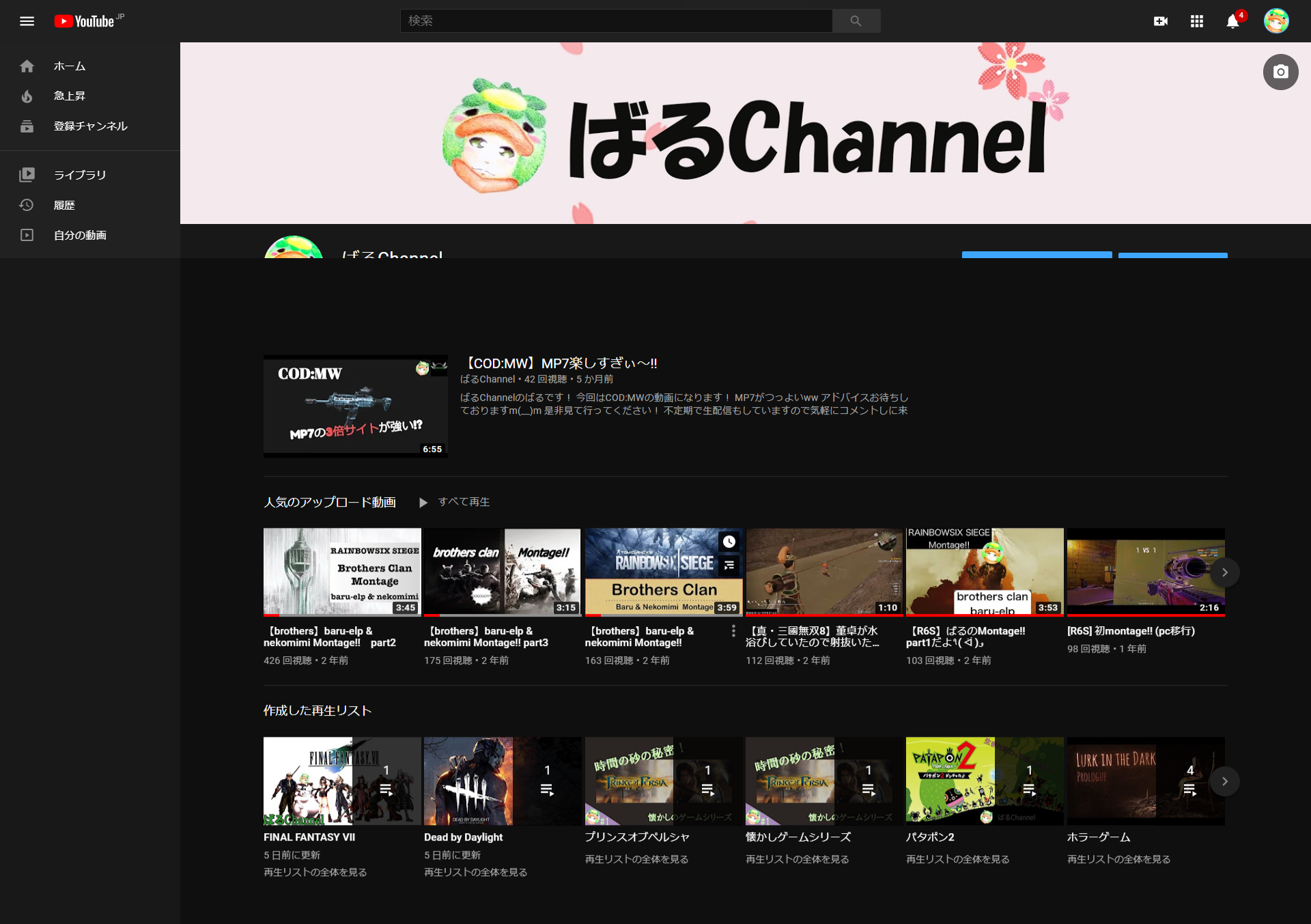Go to ホーム in the sidebar
Viewport: 1311px width, 924px height.
(x=70, y=66)
